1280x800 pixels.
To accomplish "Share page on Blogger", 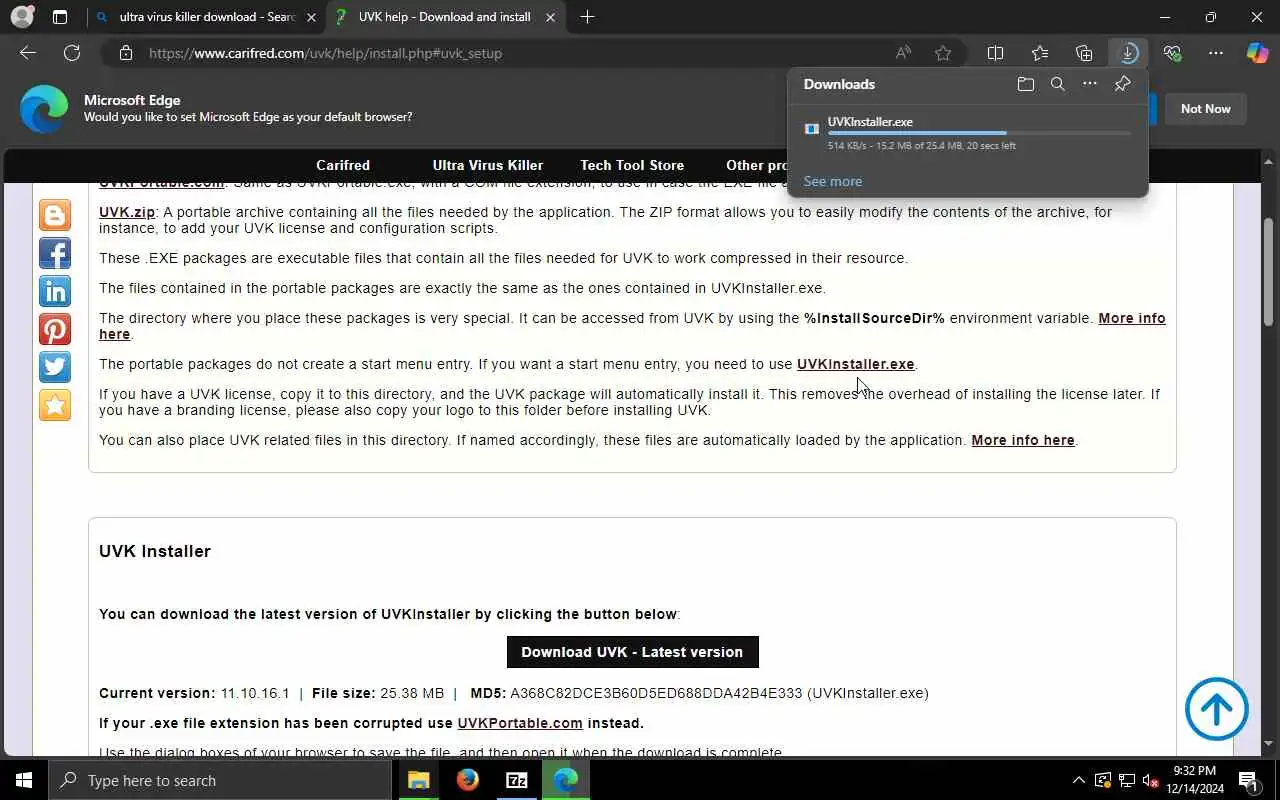I will (x=55, y=215).
